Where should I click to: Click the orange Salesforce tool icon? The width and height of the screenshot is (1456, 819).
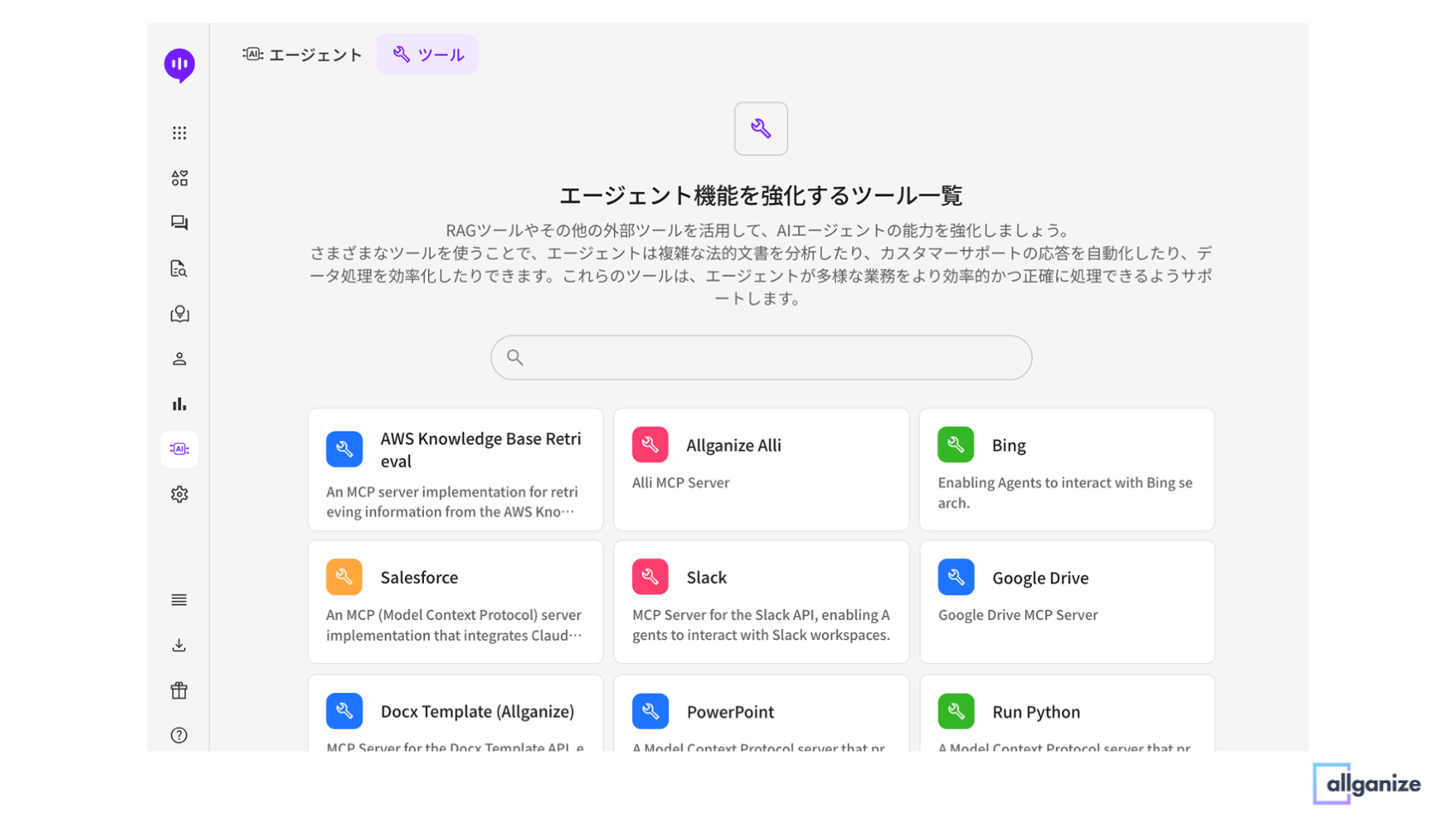[x=344, y=577]
